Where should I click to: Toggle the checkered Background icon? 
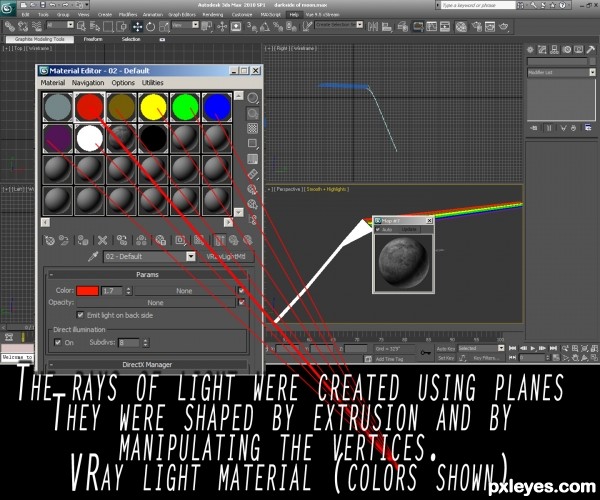[x=253, y=128]
